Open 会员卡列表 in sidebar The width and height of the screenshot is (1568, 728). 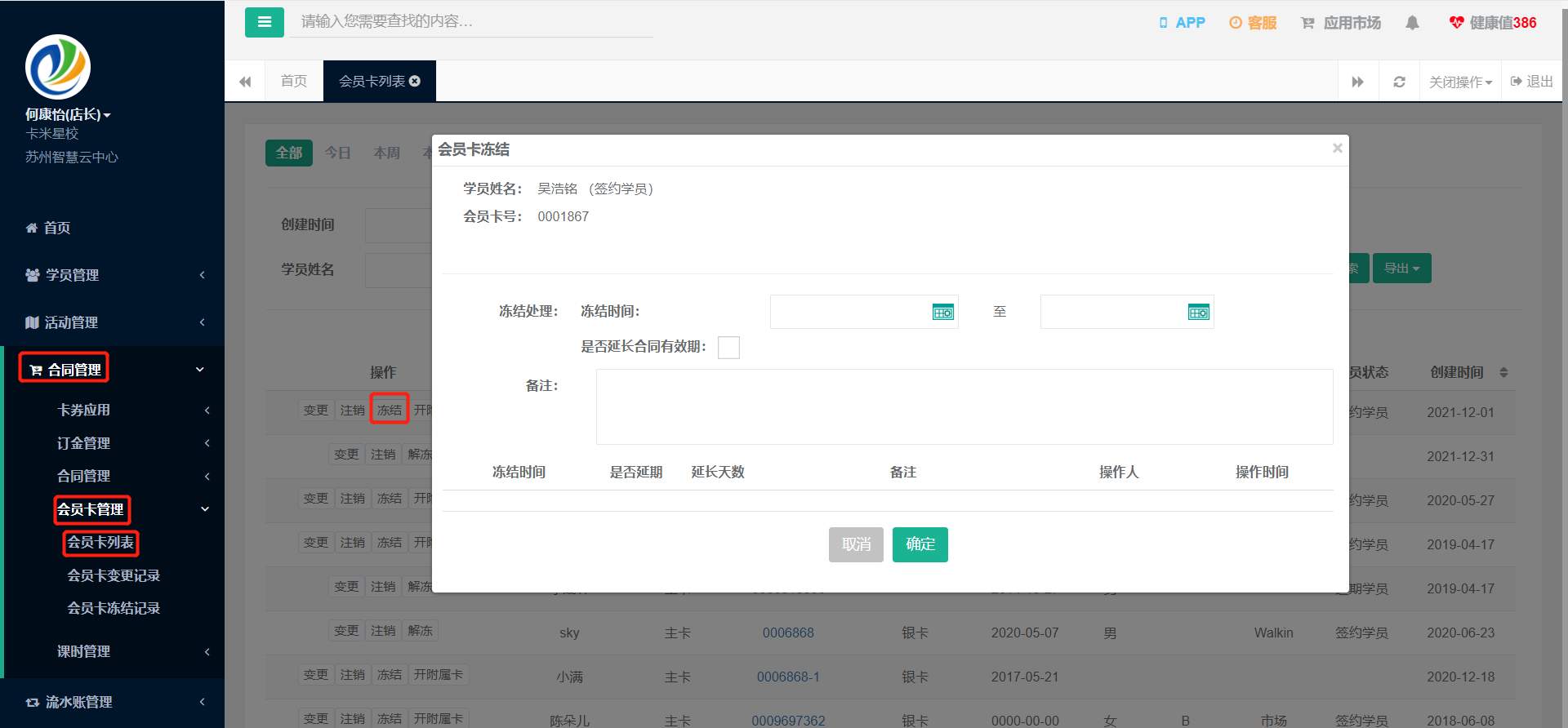pos(100,542)
